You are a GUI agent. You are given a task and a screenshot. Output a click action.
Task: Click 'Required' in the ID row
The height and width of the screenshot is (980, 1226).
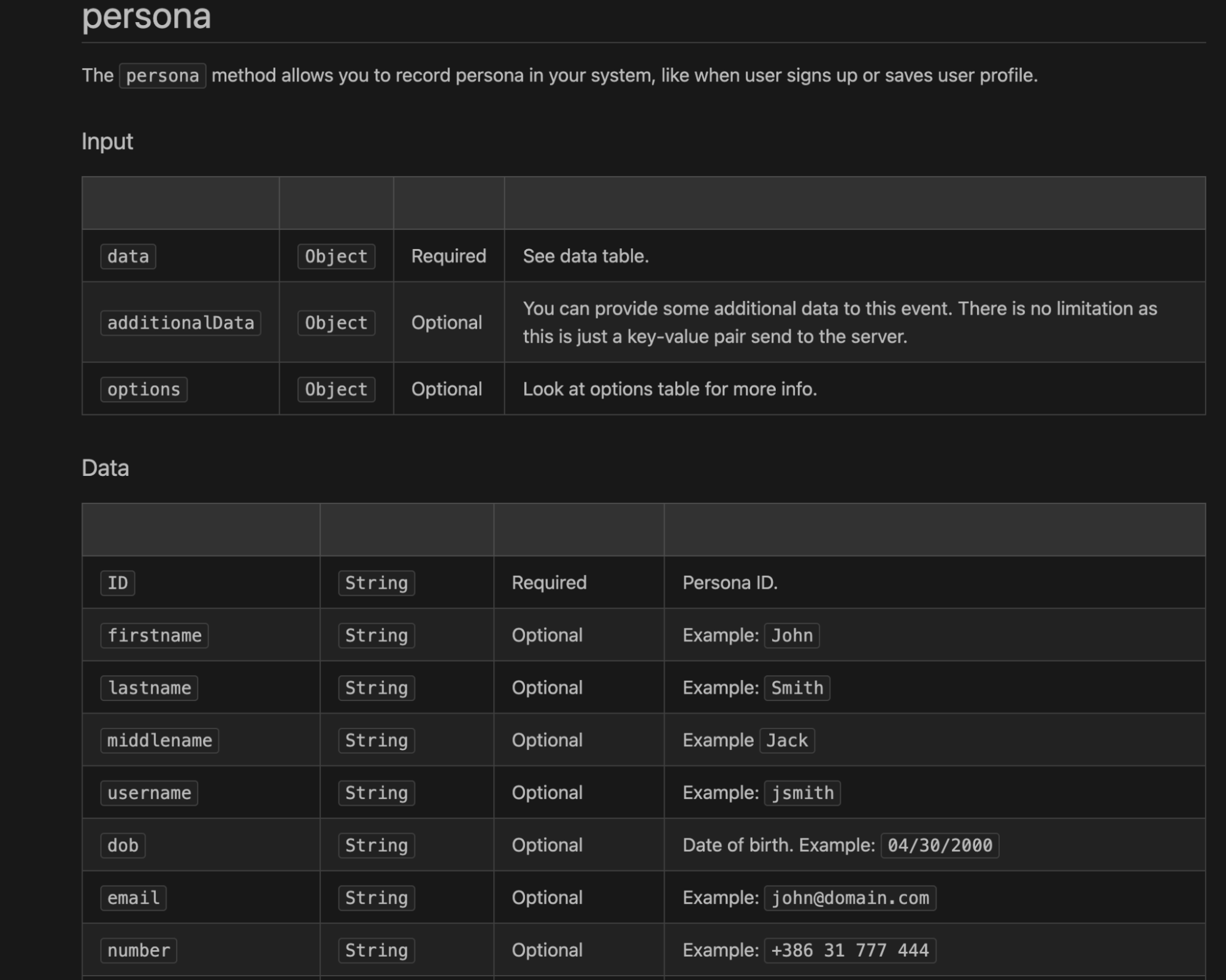(549, 583)
